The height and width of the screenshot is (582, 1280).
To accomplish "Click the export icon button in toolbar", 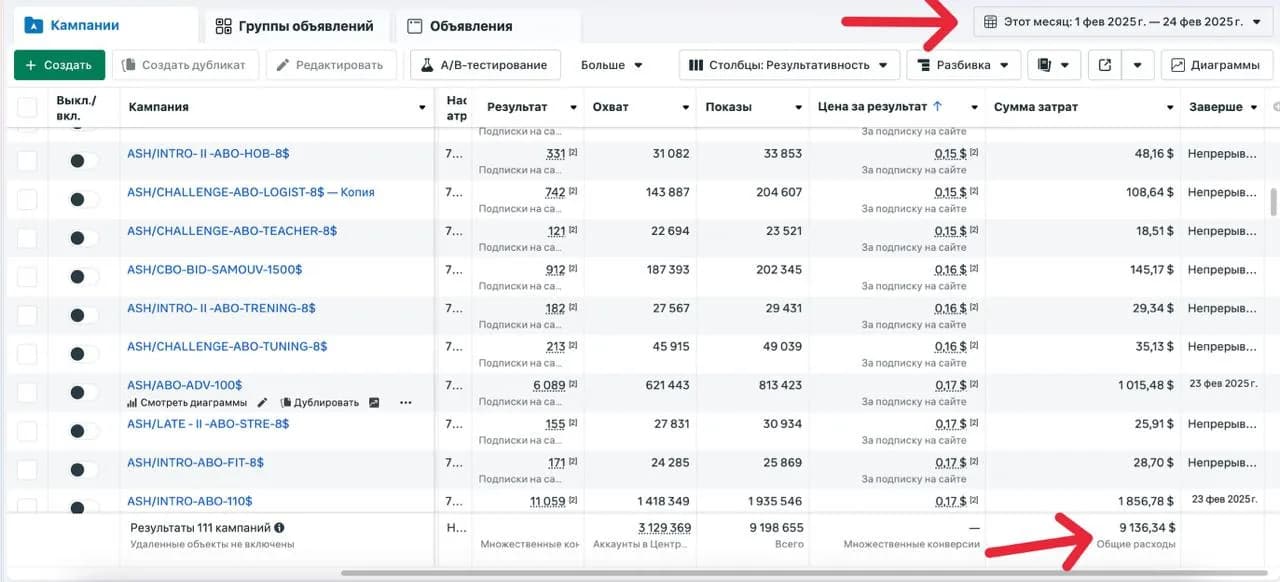I will click(x=1104, y=65).
